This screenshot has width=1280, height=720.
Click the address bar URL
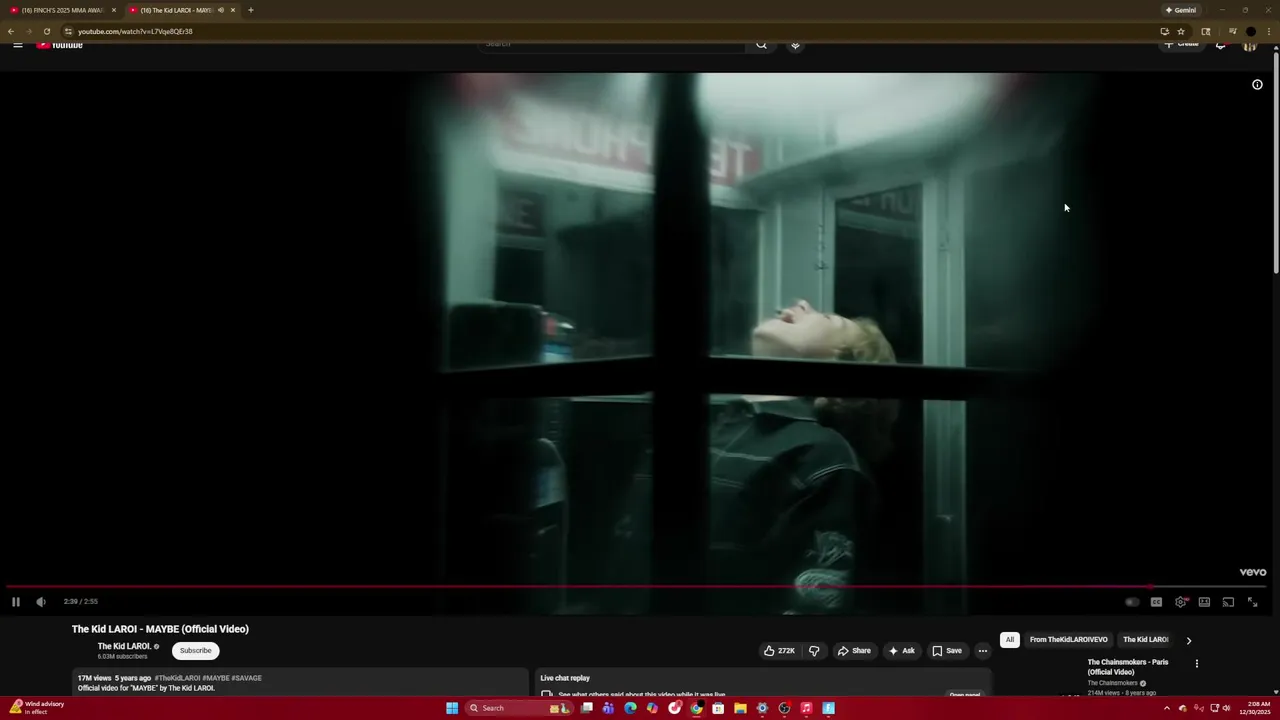pyautogui.click(x=136, y=31)
